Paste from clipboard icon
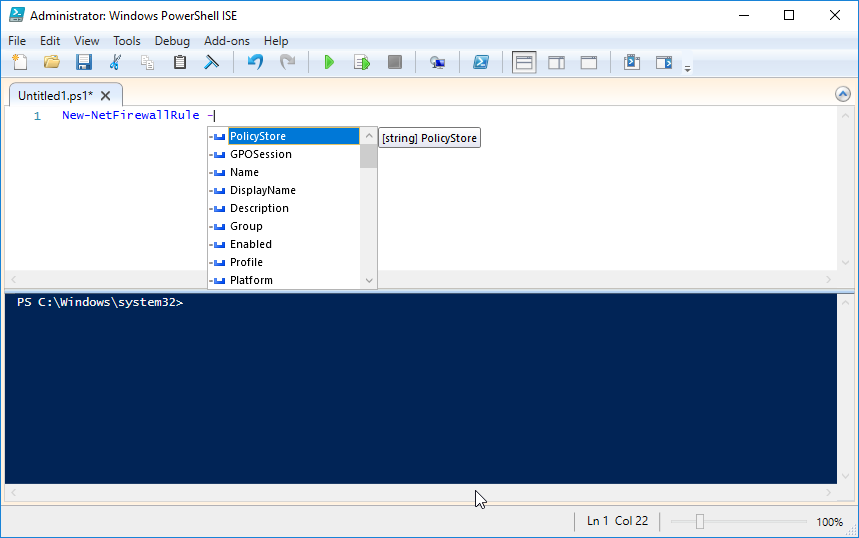Viewport: 859px width, 538px height. 180,62
